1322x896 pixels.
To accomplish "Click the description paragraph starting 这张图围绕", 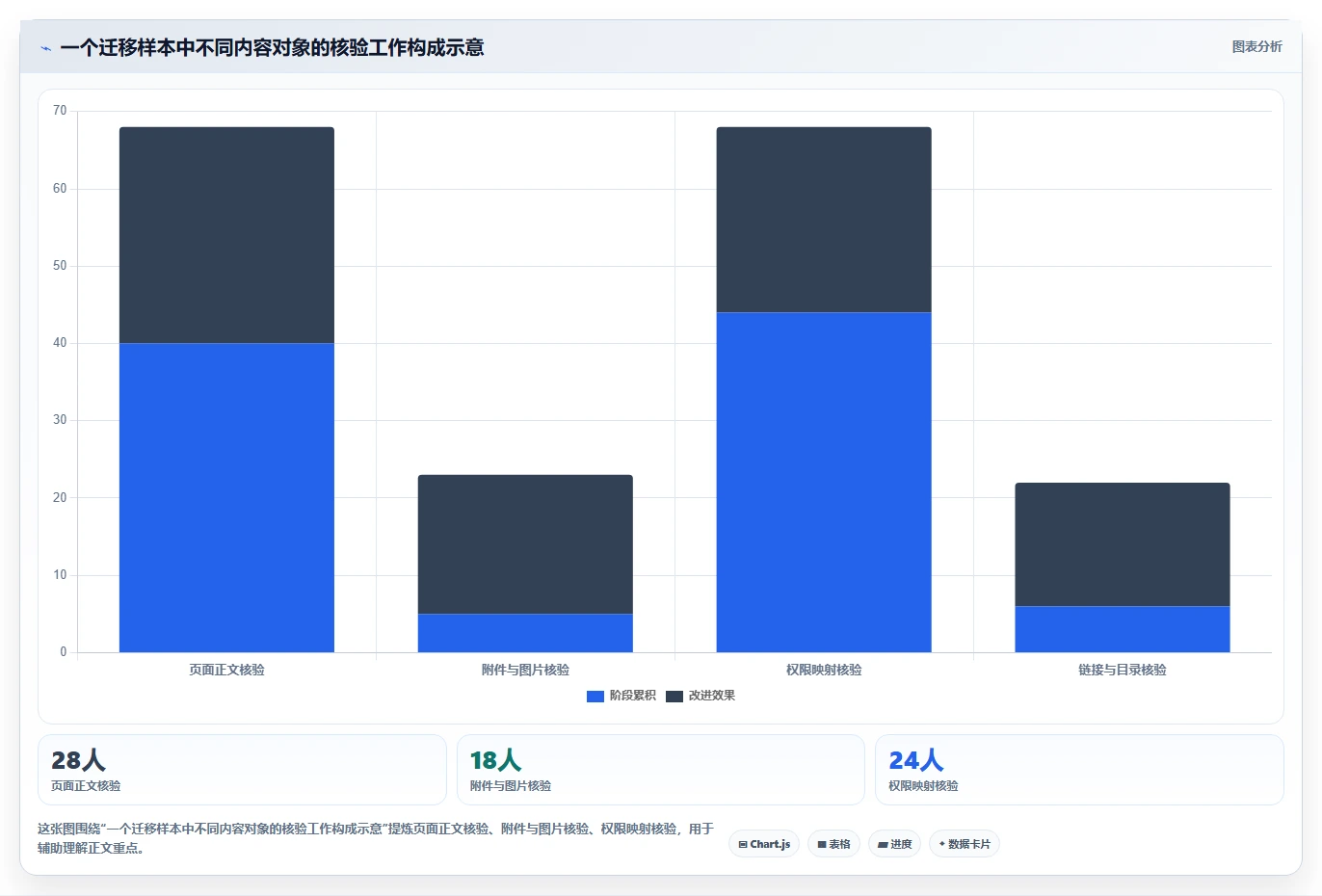I will click(376, 838).
